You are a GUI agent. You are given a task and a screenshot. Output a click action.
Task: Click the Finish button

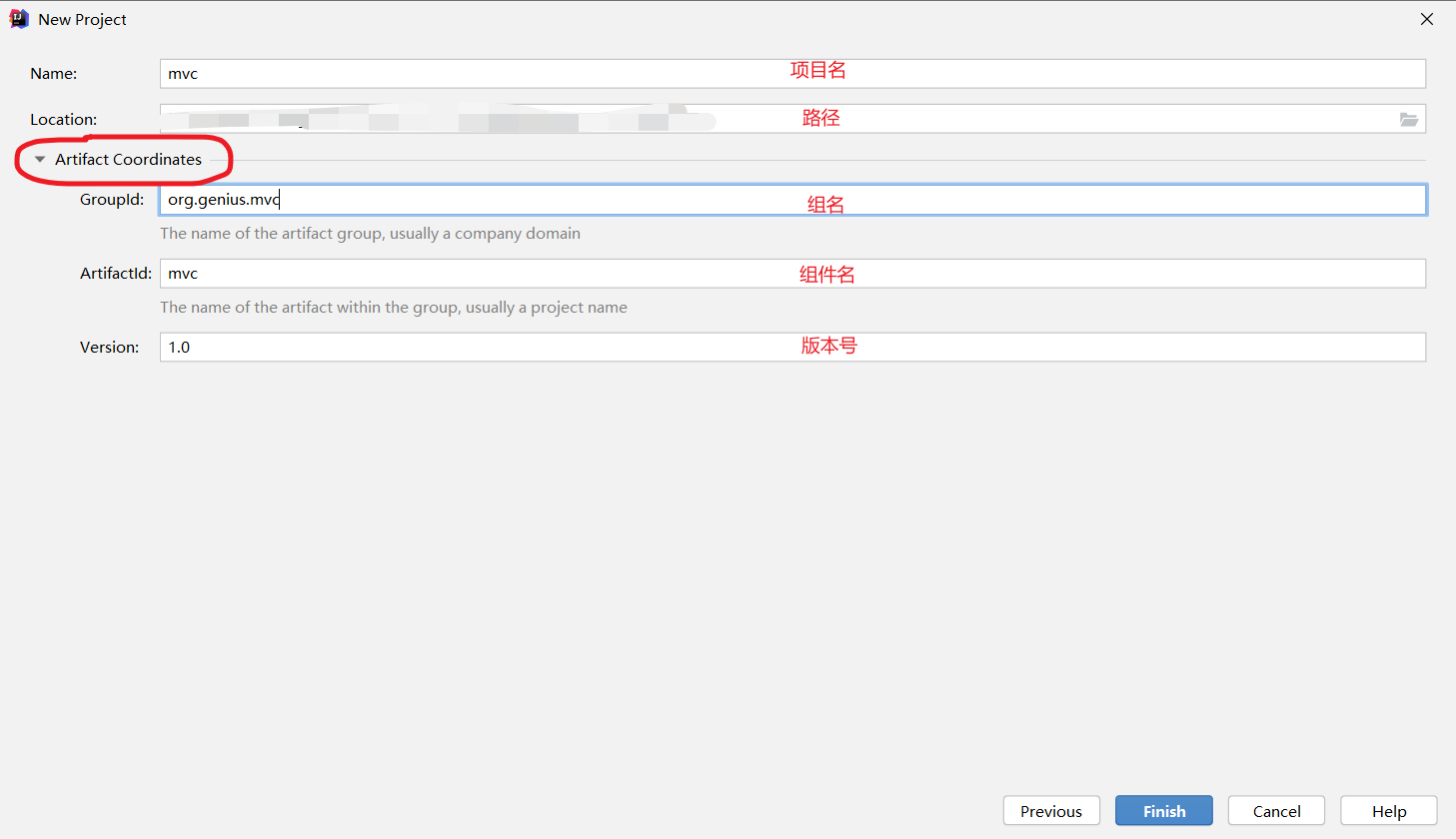(1164, 811)
